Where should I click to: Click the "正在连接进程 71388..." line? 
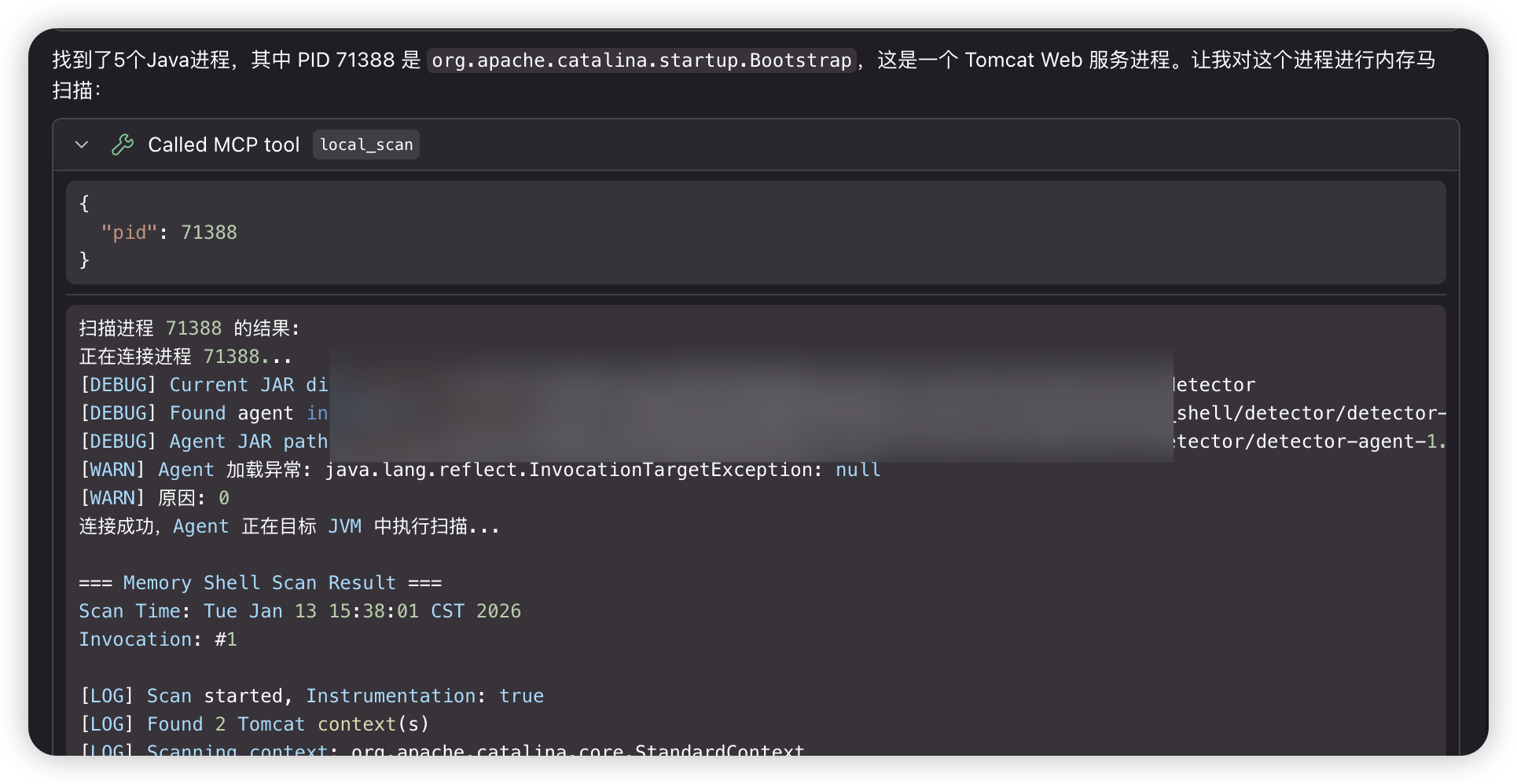pyautogui.click(x=185, y=357)
